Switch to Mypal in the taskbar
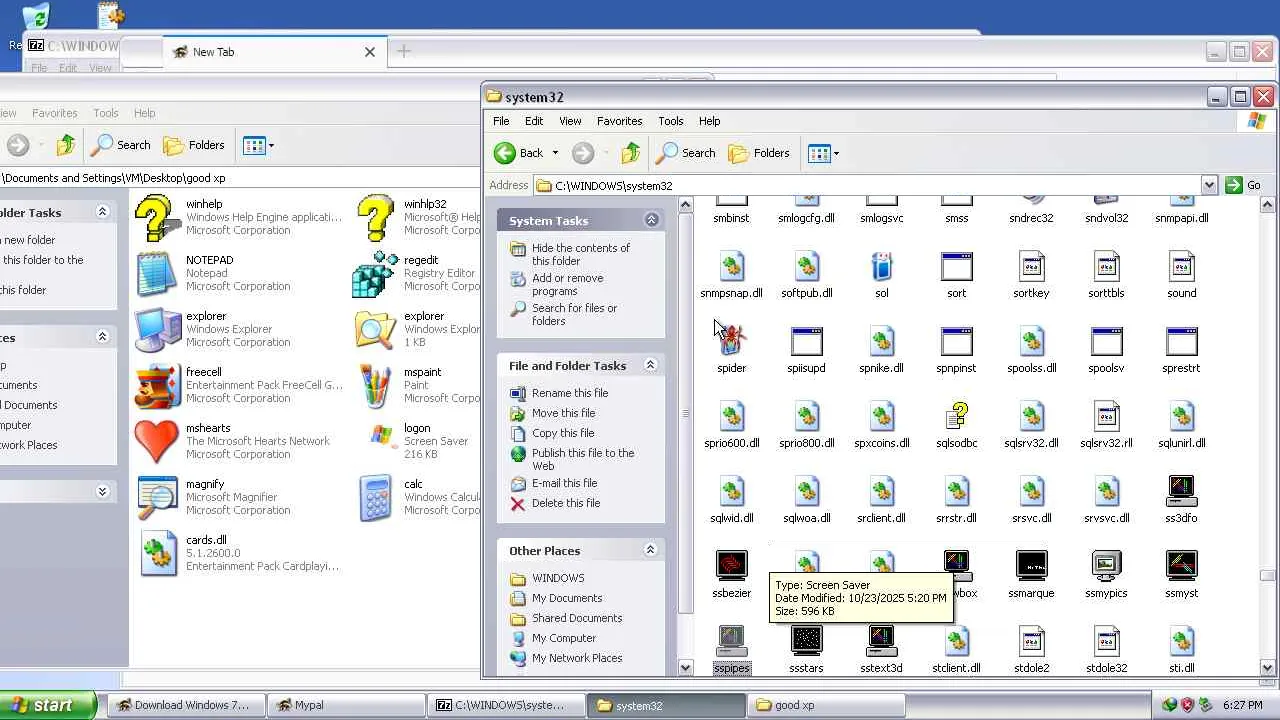 [346, 705]
